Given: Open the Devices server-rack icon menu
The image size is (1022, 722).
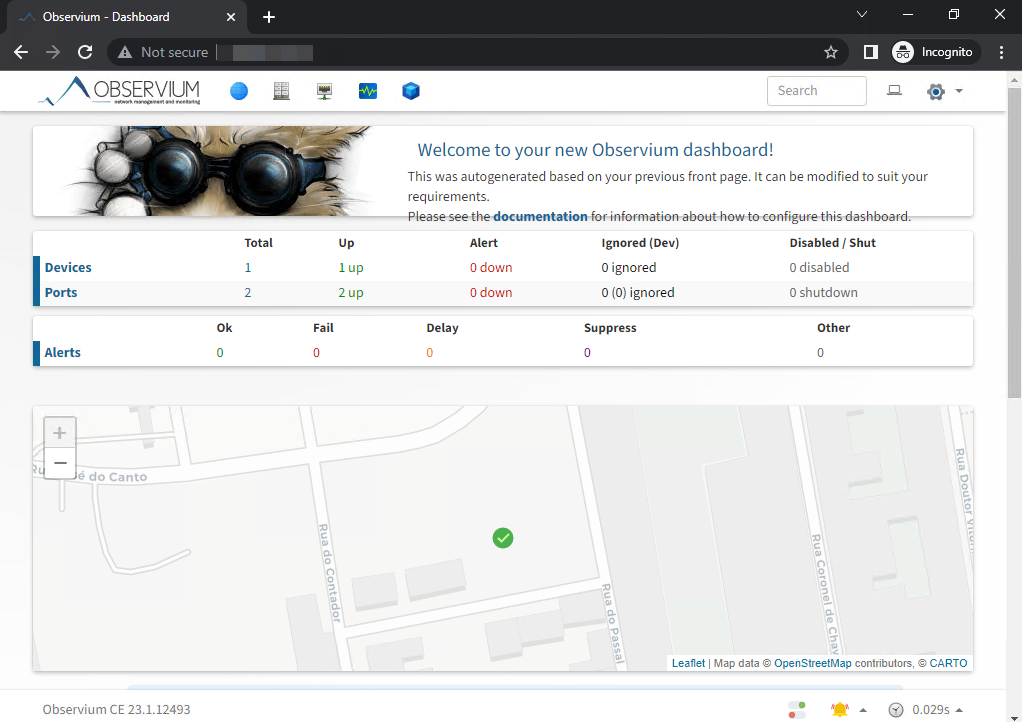Looking at the screenshot, I should [x=281, y=90].
